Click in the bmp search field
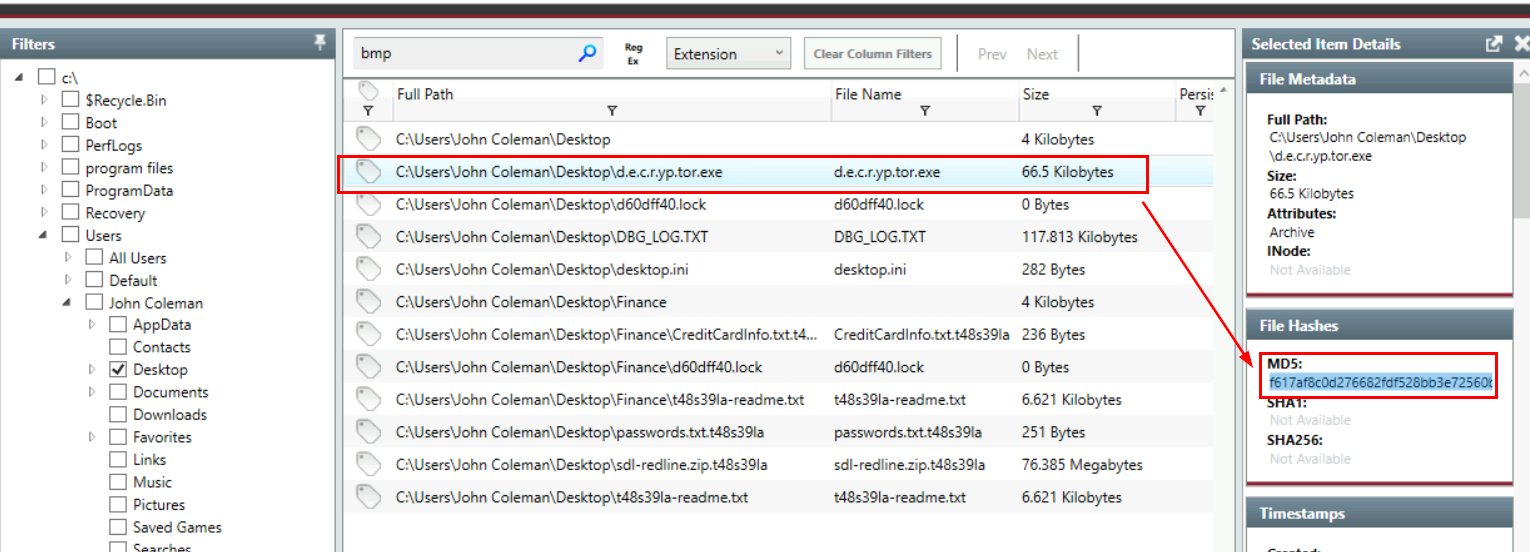 (466, 54)
